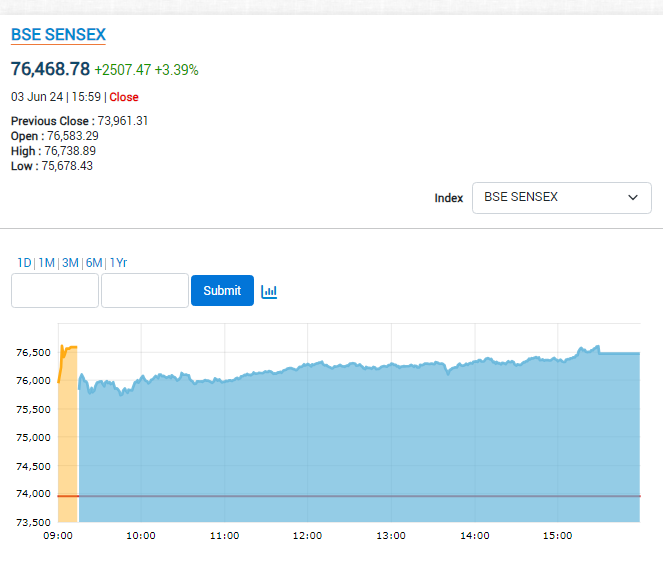Click the chevron arrow in the Index selector
This screenshot has width=663, height=561.
point(632,198)
